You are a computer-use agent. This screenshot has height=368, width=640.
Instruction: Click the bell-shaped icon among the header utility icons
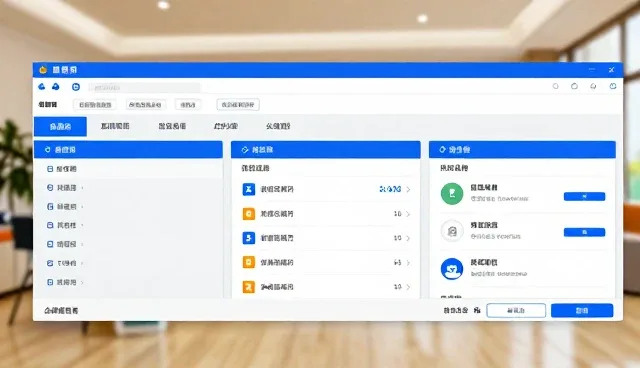593,86
